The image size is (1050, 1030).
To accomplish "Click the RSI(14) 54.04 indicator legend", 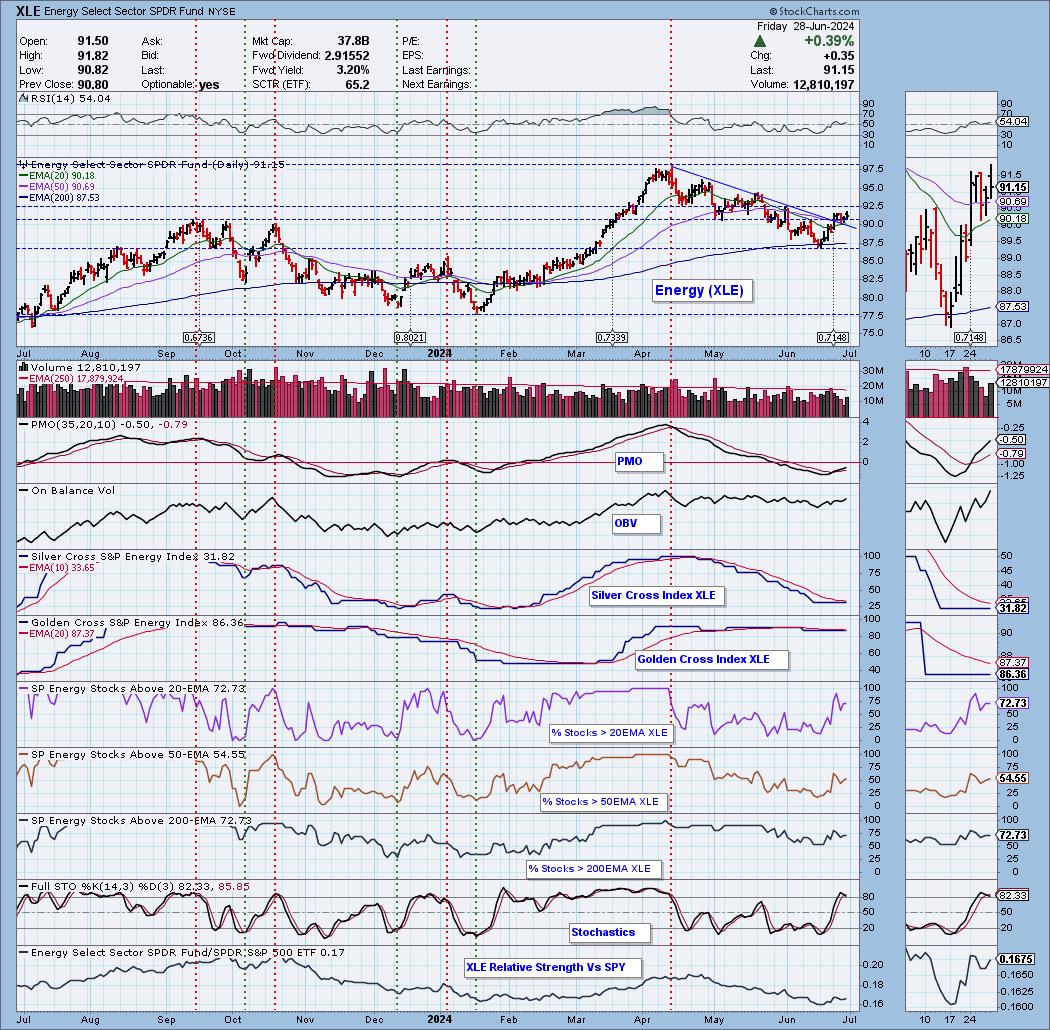I will pyautogui.click(x=65, y=98).
